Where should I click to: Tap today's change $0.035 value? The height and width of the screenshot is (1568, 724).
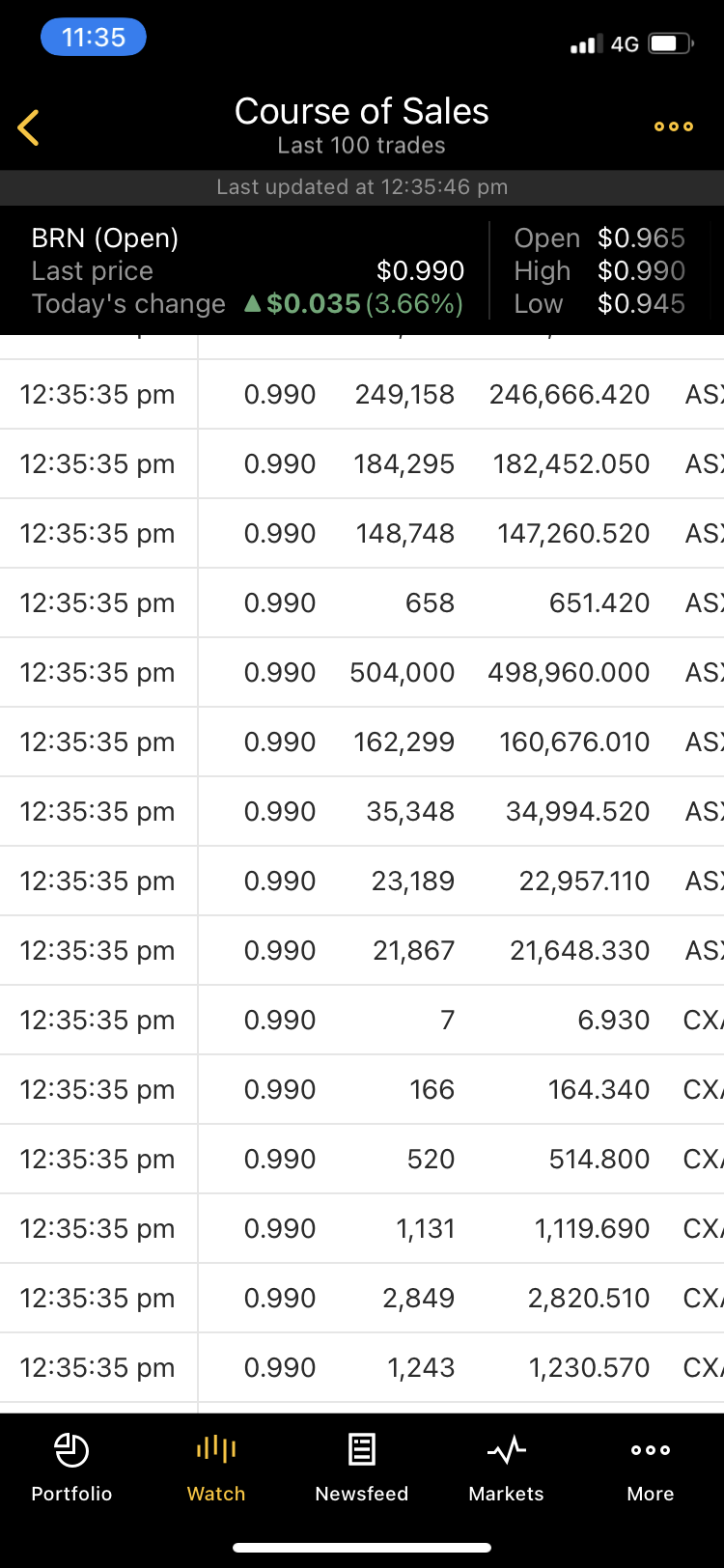[x=313, y=304]
